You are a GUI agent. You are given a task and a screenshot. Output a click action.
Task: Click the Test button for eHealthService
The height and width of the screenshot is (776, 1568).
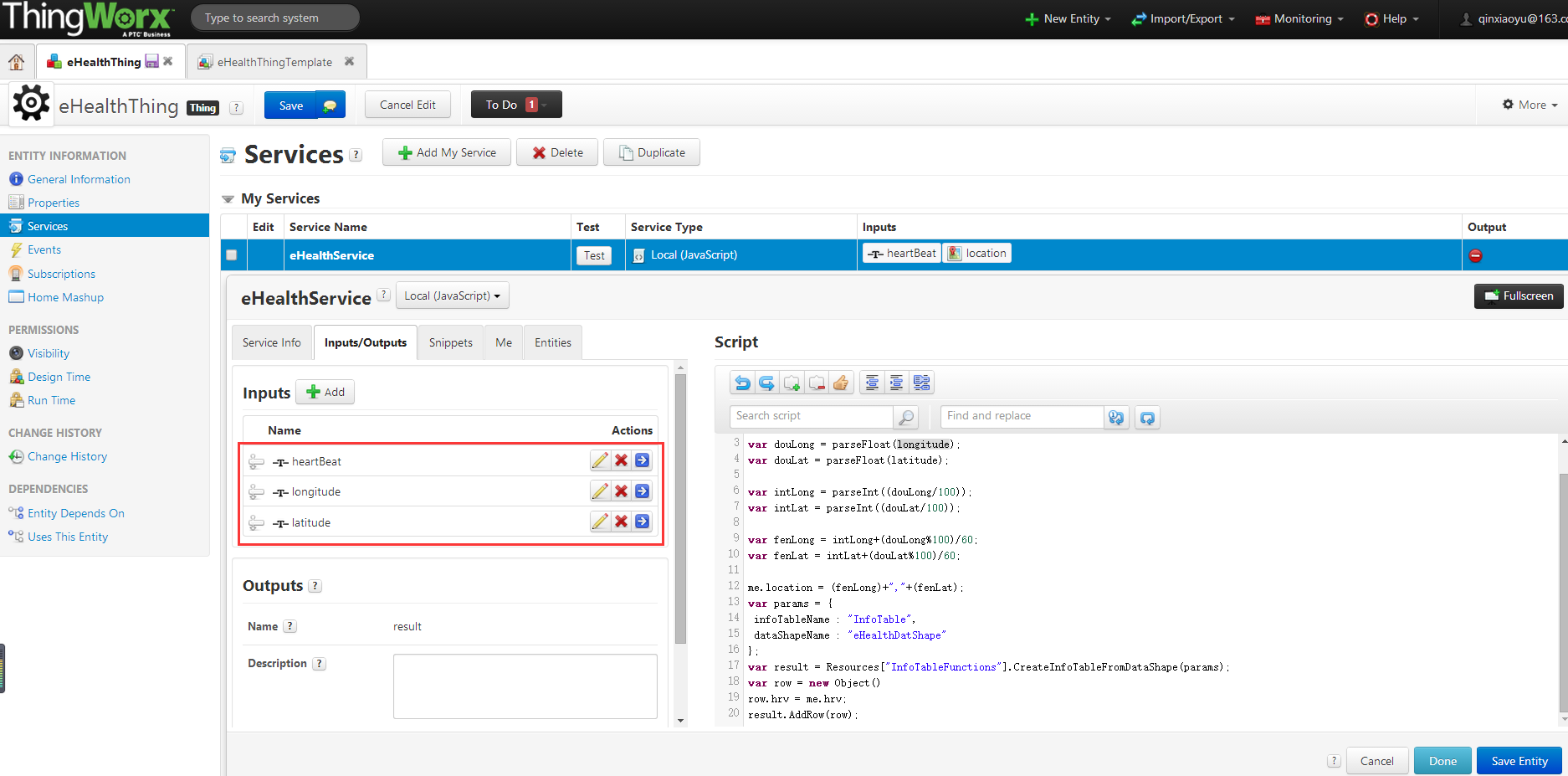pos(594,255)
